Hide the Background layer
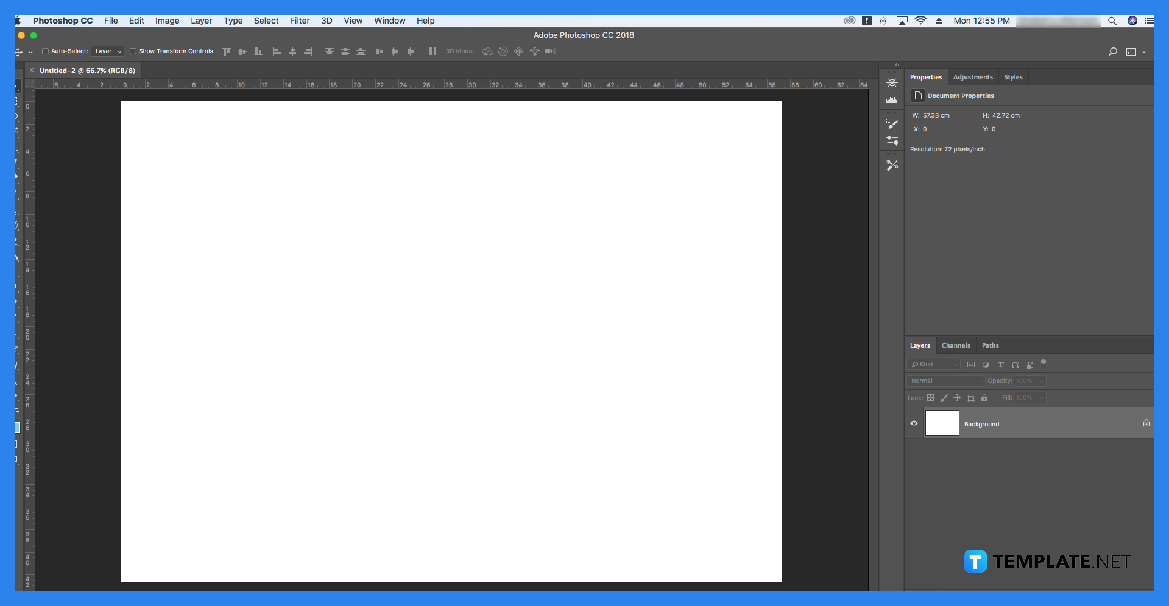 coord(913,423)
